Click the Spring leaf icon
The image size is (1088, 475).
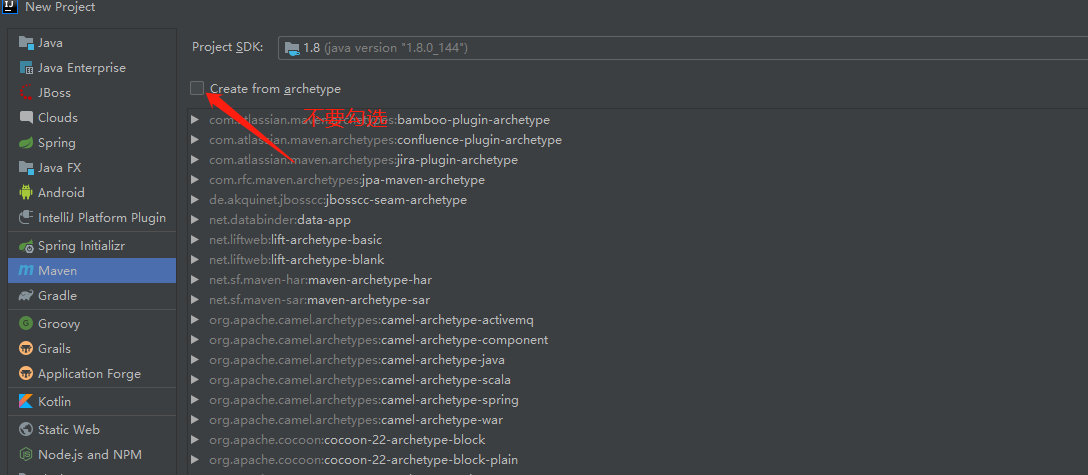tap(26, 143)
